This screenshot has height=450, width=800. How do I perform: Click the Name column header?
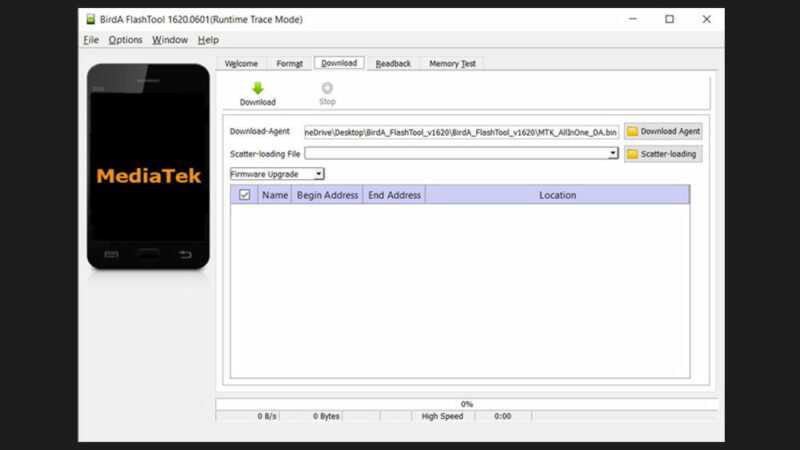tap(275, 195)
